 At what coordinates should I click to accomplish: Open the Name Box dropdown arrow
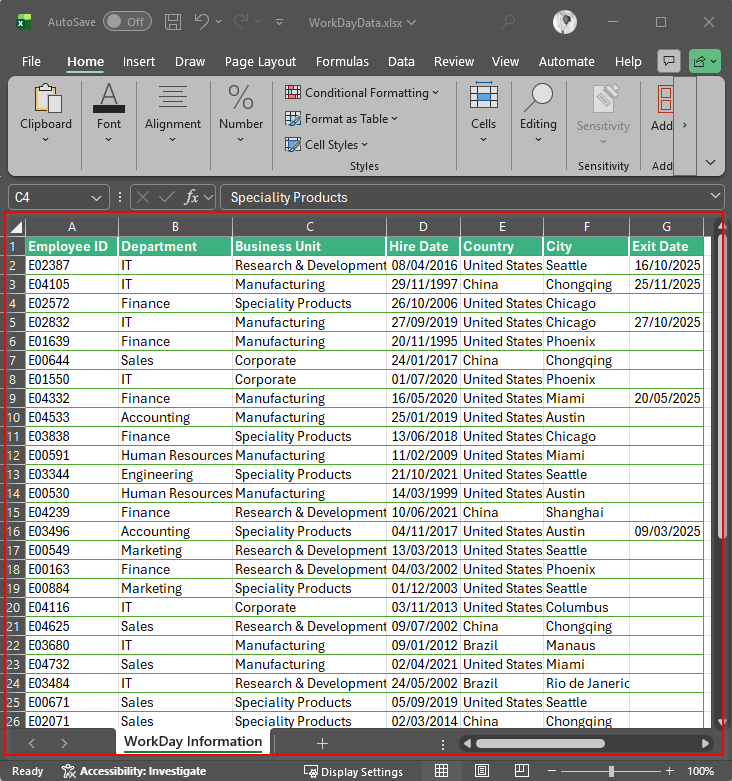tap(97, 198)
